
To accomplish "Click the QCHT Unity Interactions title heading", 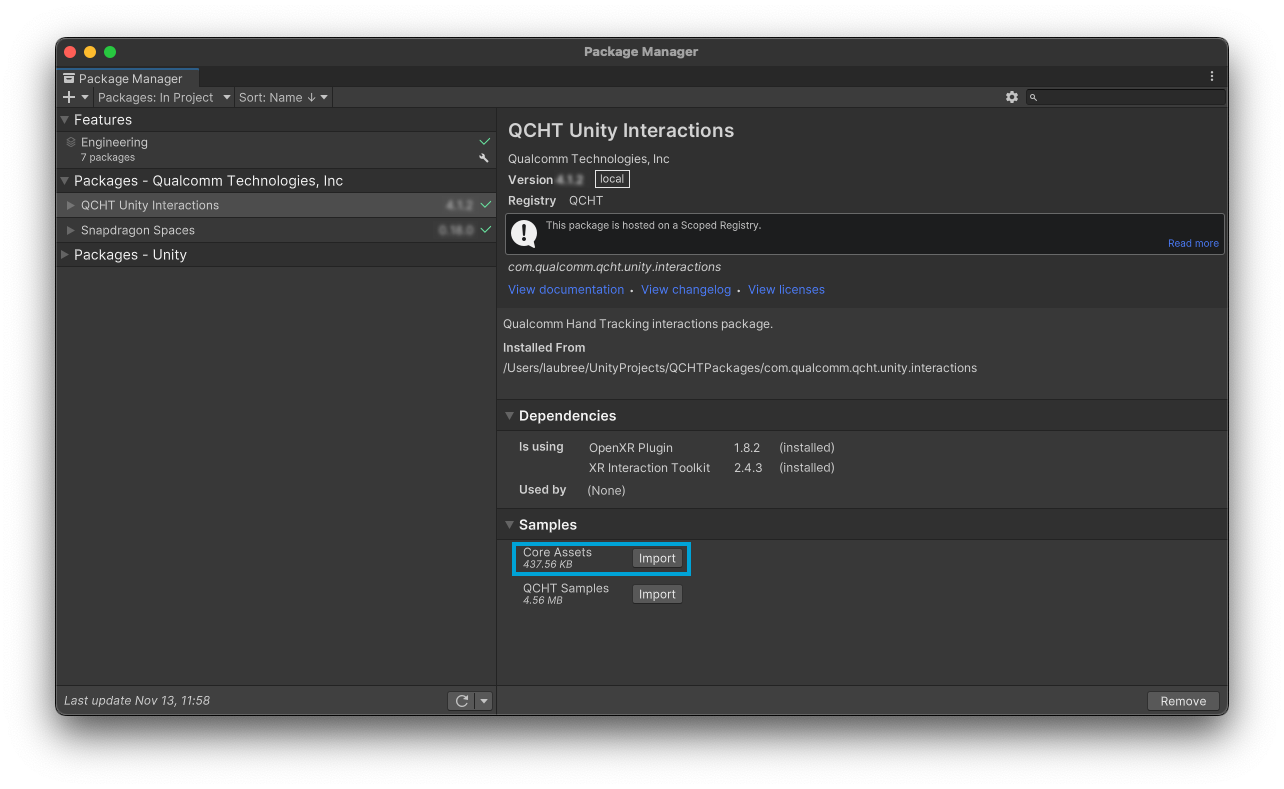I will pos(621,131).
